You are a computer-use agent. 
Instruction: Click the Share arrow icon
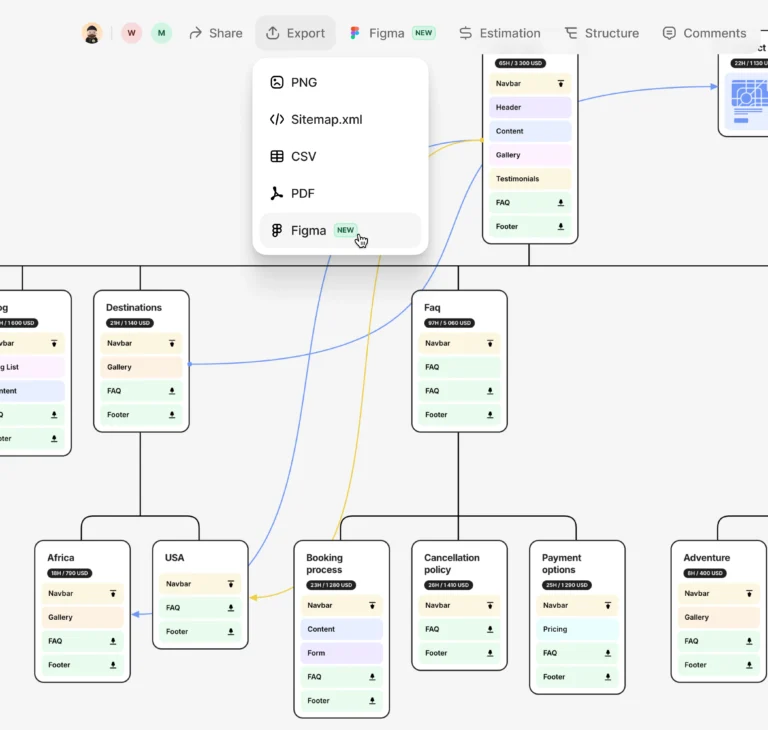[x=195, y=33]
